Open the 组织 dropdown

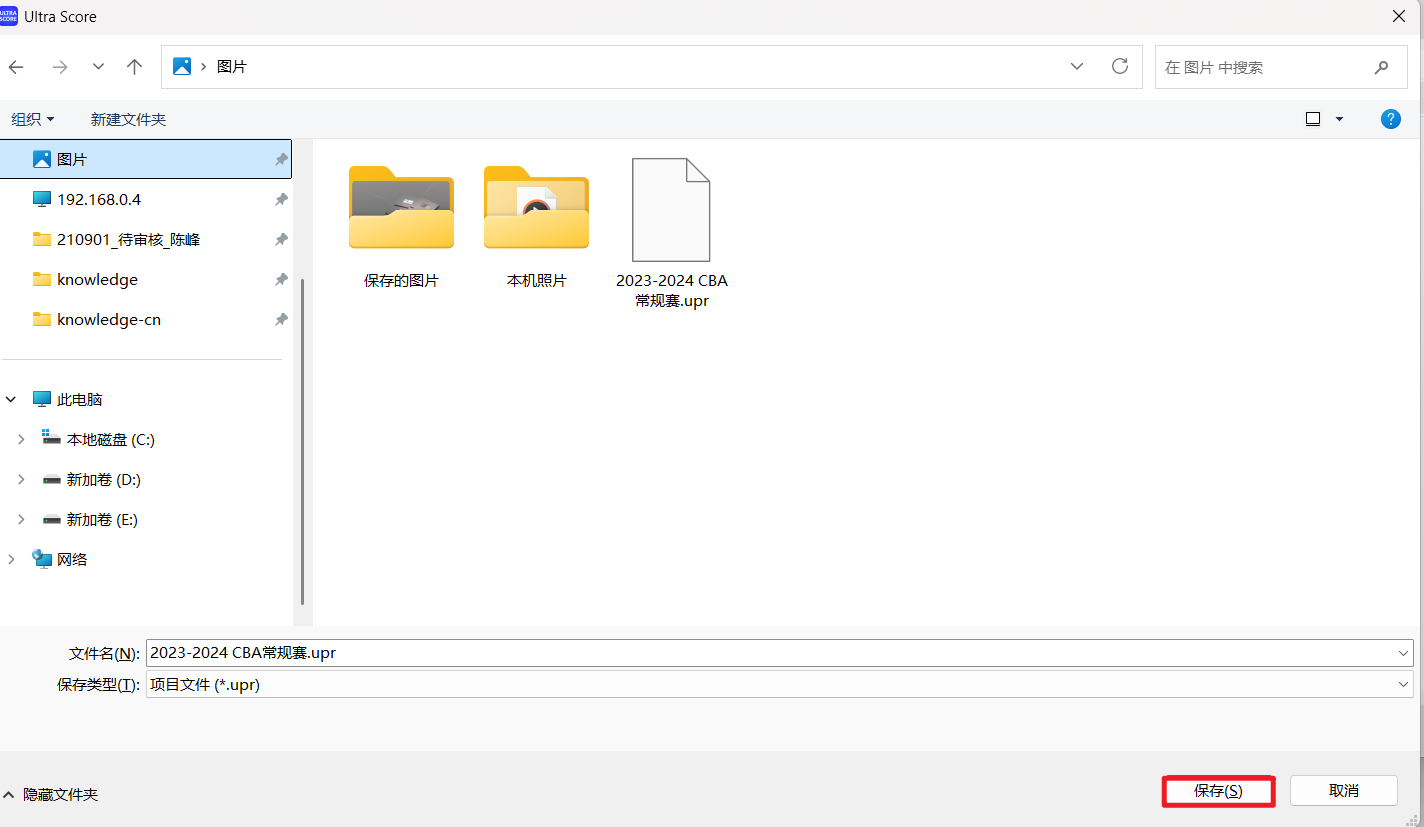(33, 118)
